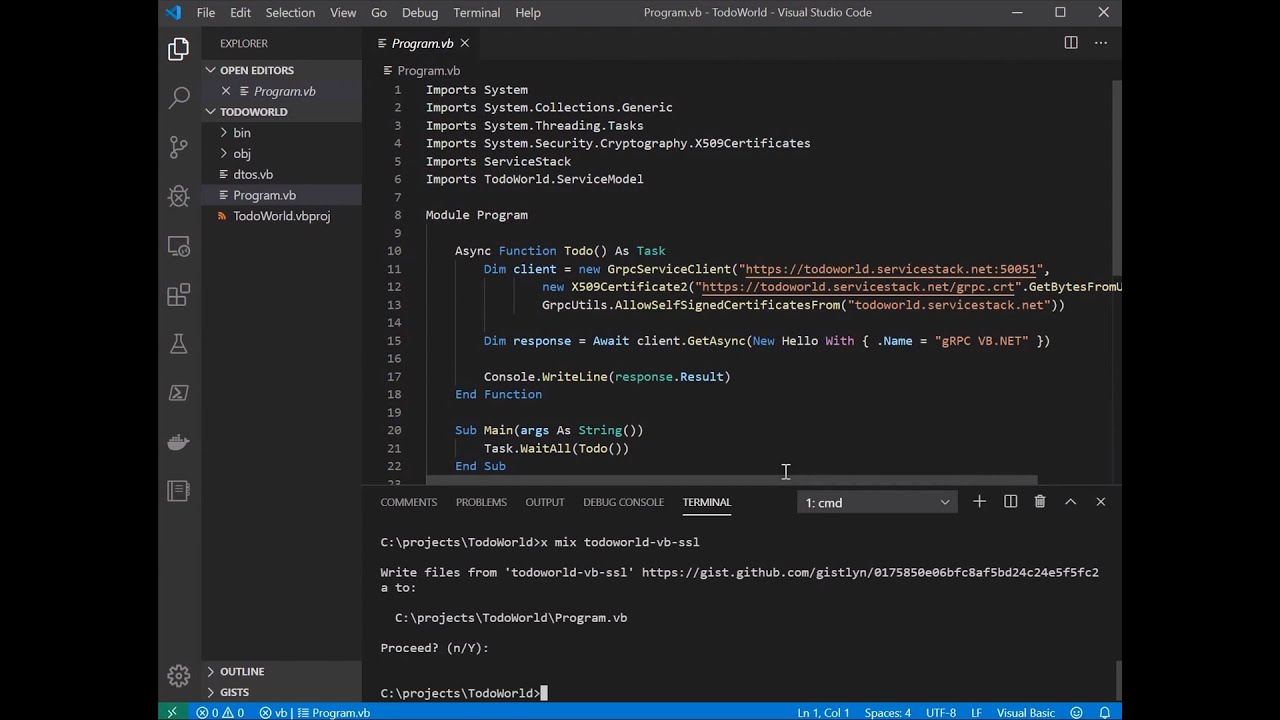Switch to the Problems panel tab
The height and width of the screenshot is (720, 1280).
point(481,502)
